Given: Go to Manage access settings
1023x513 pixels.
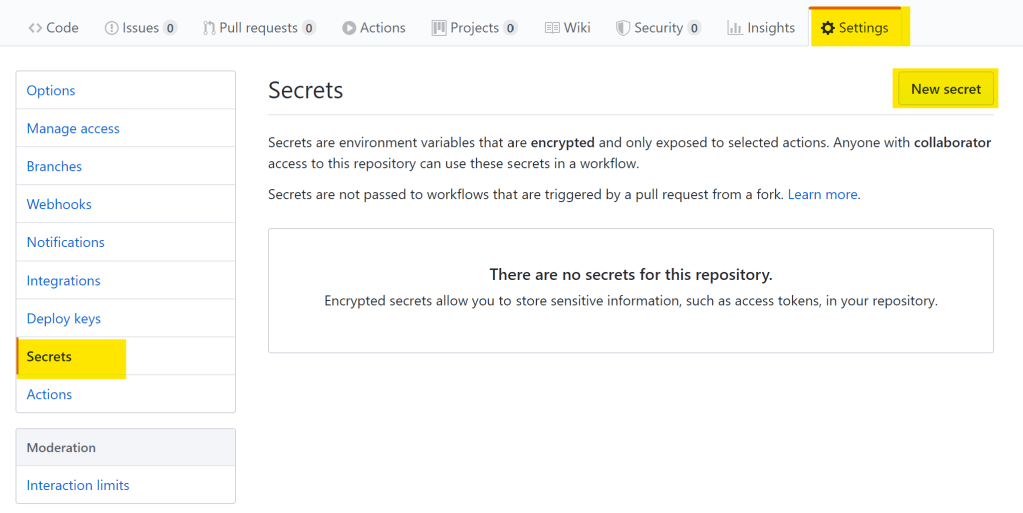Looking at the screenshot, I should click(x=73, y=128).
